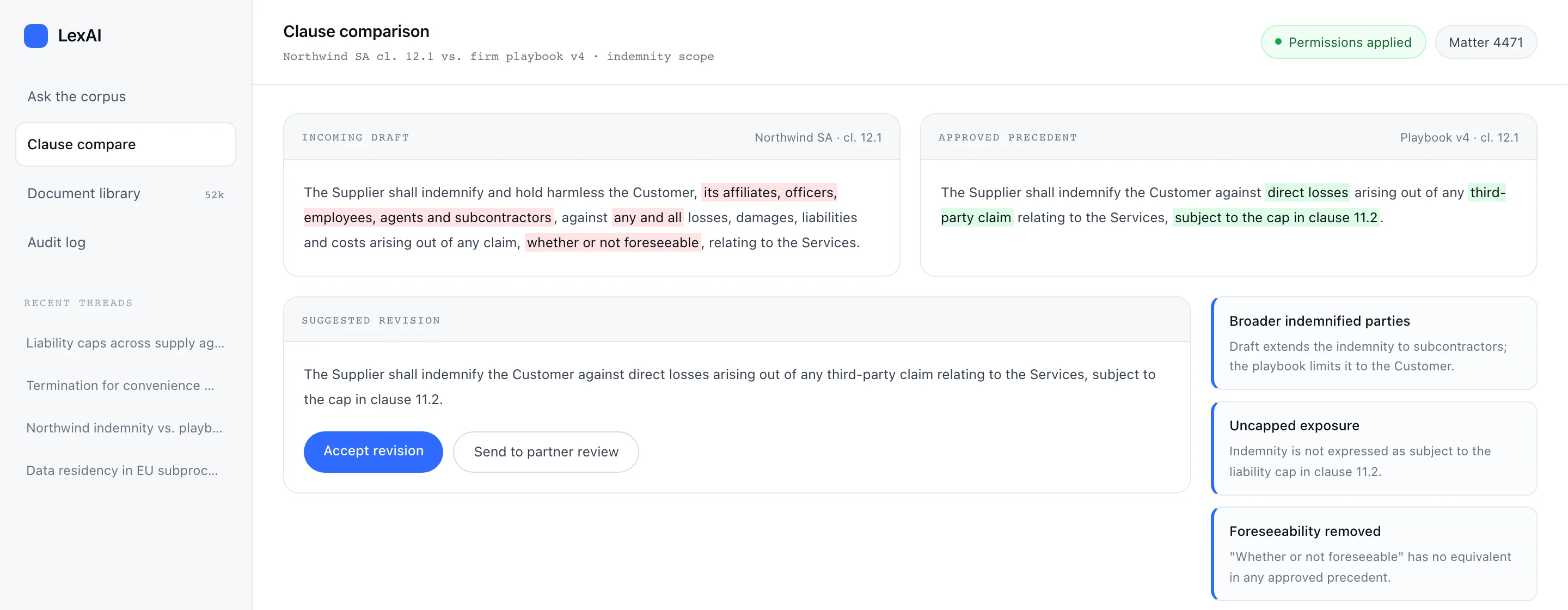Select the Foreseeability removed card

(x=1374, y=553)
